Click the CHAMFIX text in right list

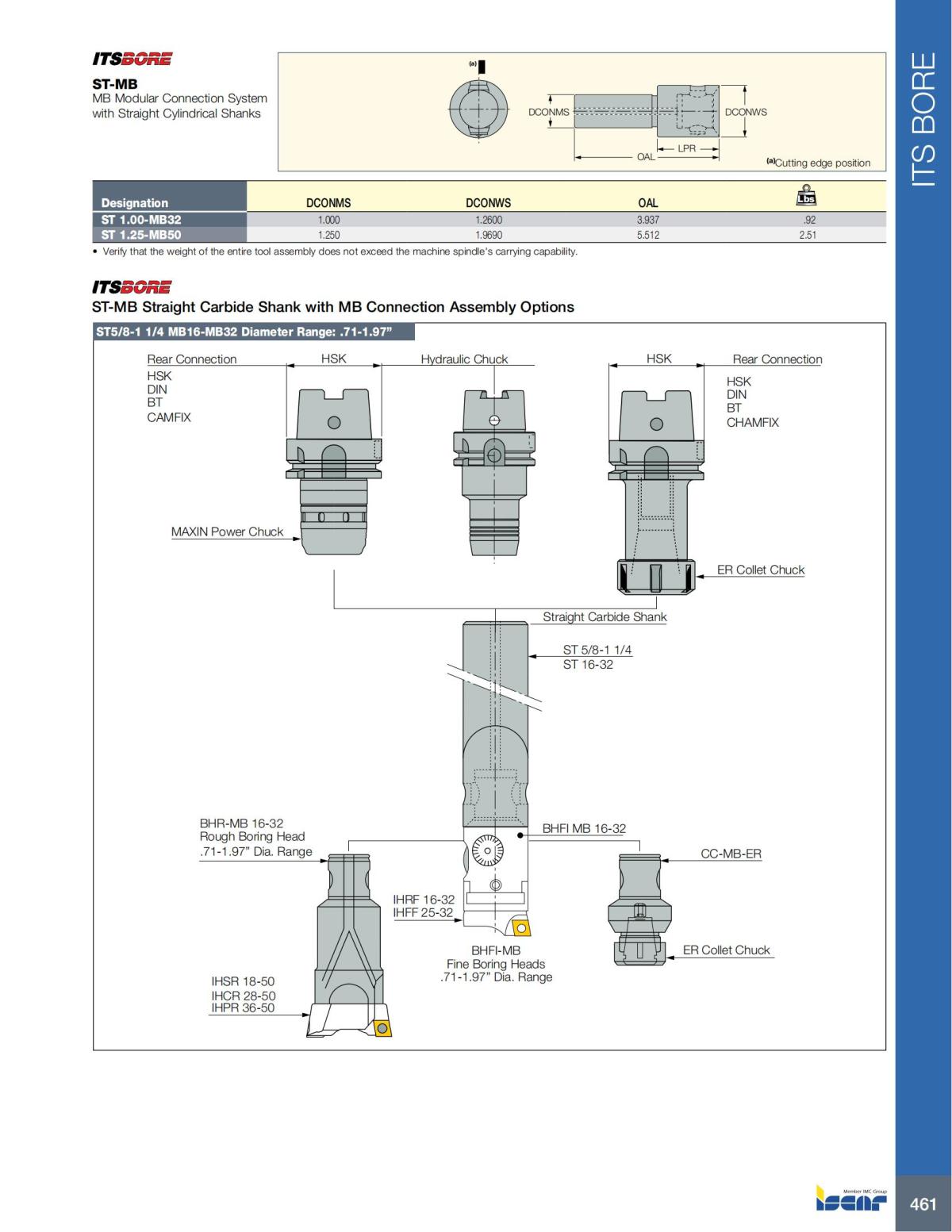click(753, 422)
